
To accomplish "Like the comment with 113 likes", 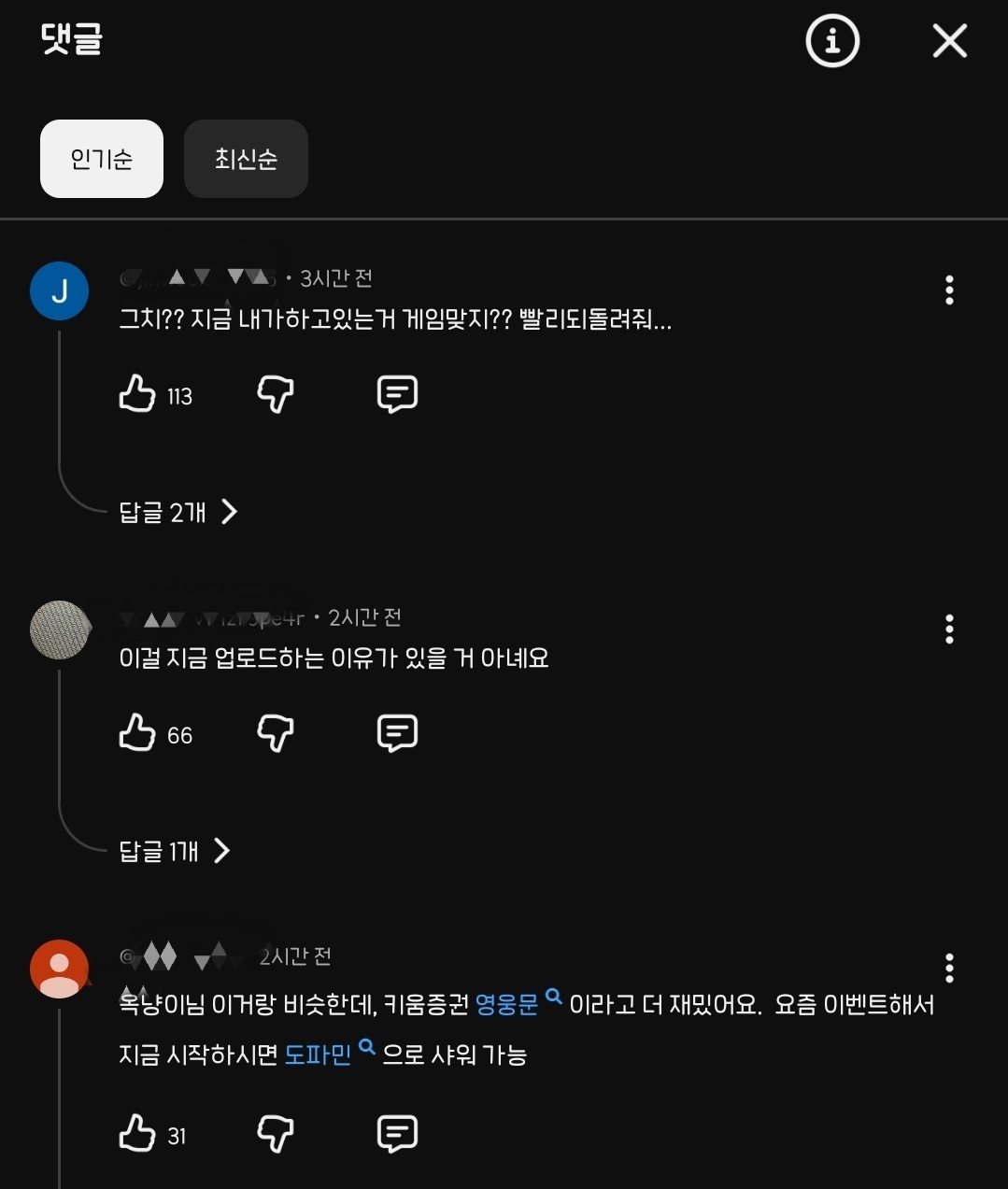I will [137, 394].
